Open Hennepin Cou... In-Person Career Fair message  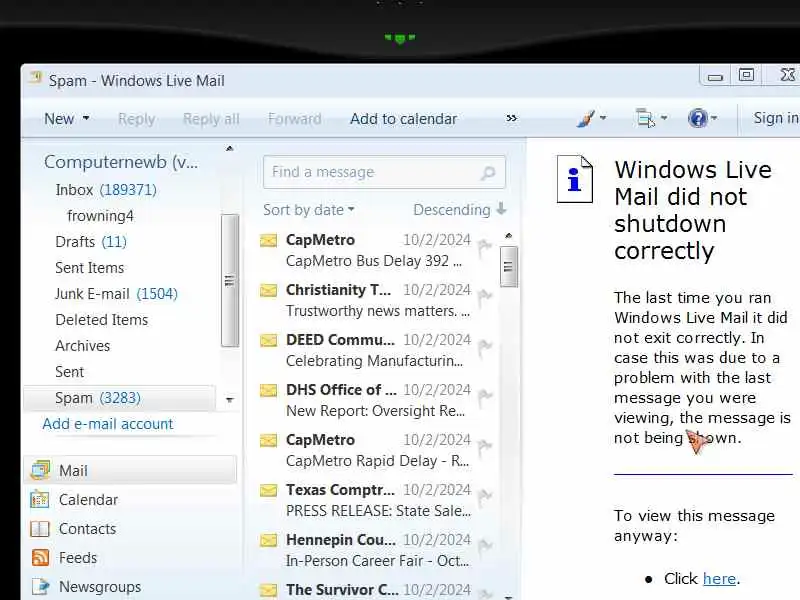378,551
